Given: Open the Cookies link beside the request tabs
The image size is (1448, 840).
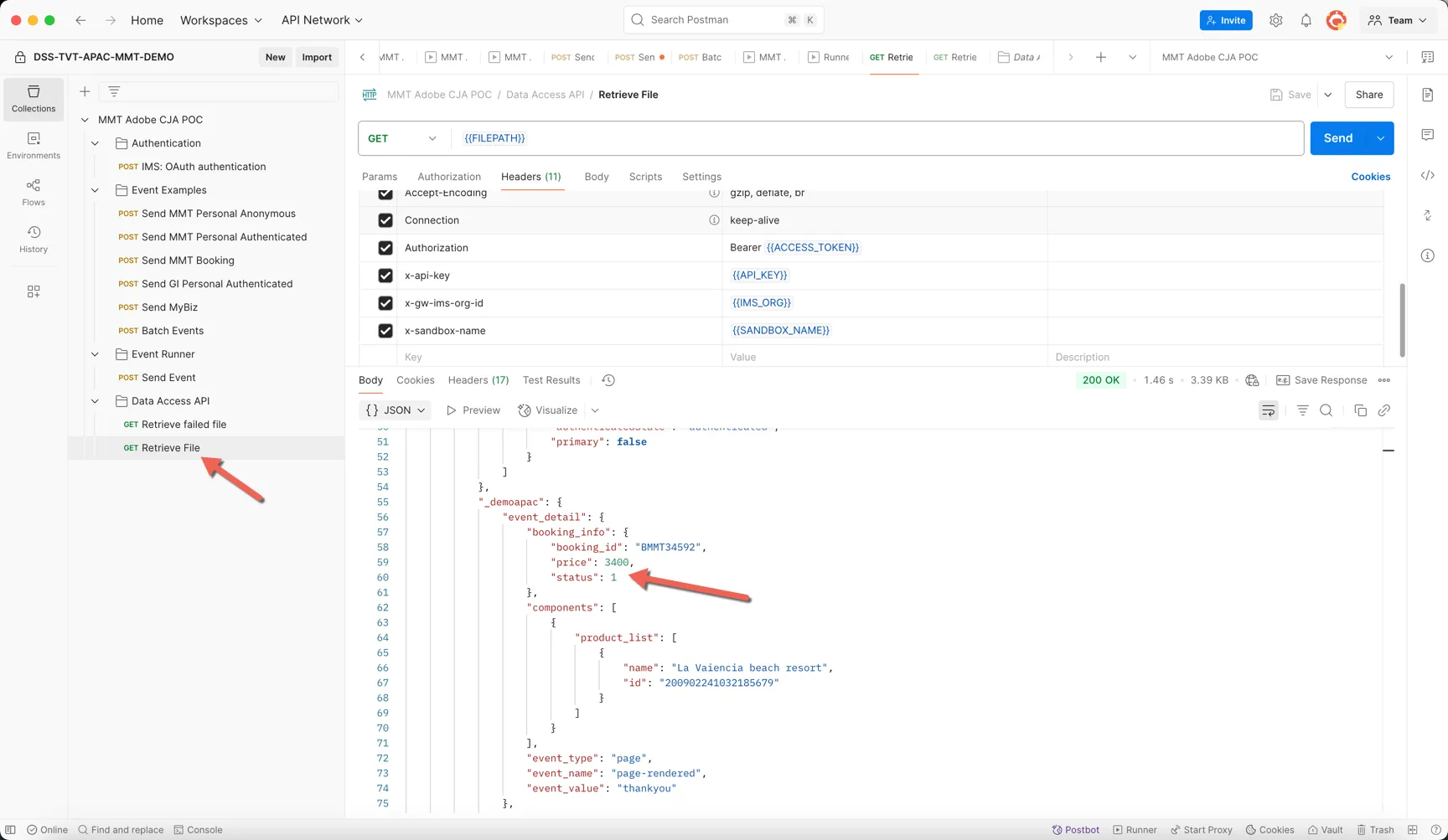Looking at the screenshot, I should click(x=1371, y=177).
